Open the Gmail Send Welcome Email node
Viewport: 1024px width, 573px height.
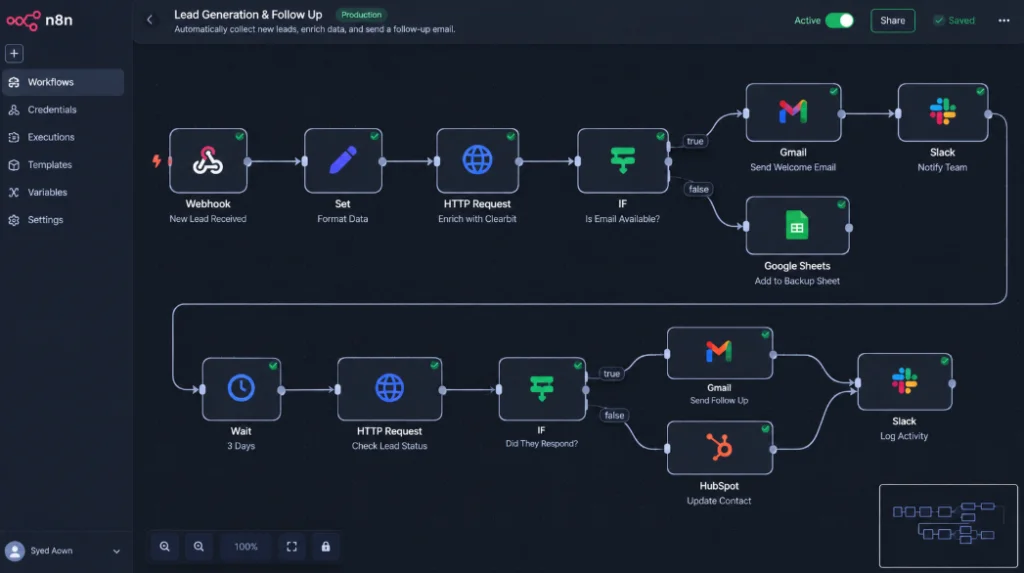793,112
